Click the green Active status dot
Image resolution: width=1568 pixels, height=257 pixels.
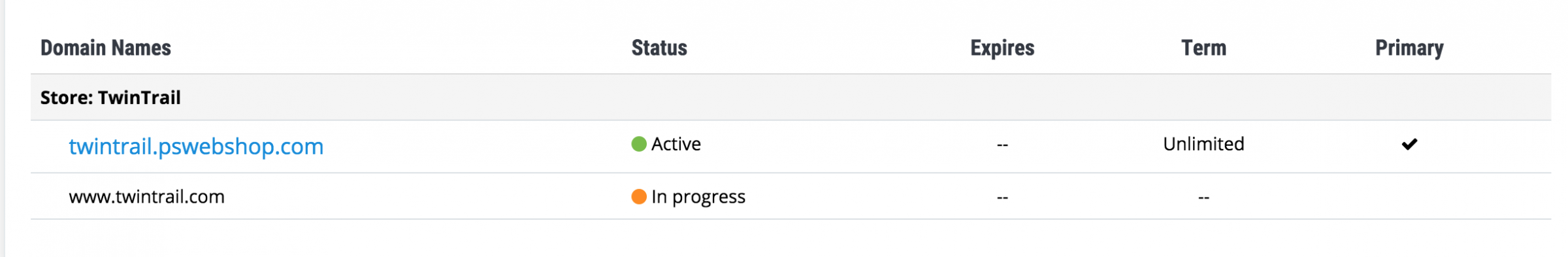click(639, 144)
